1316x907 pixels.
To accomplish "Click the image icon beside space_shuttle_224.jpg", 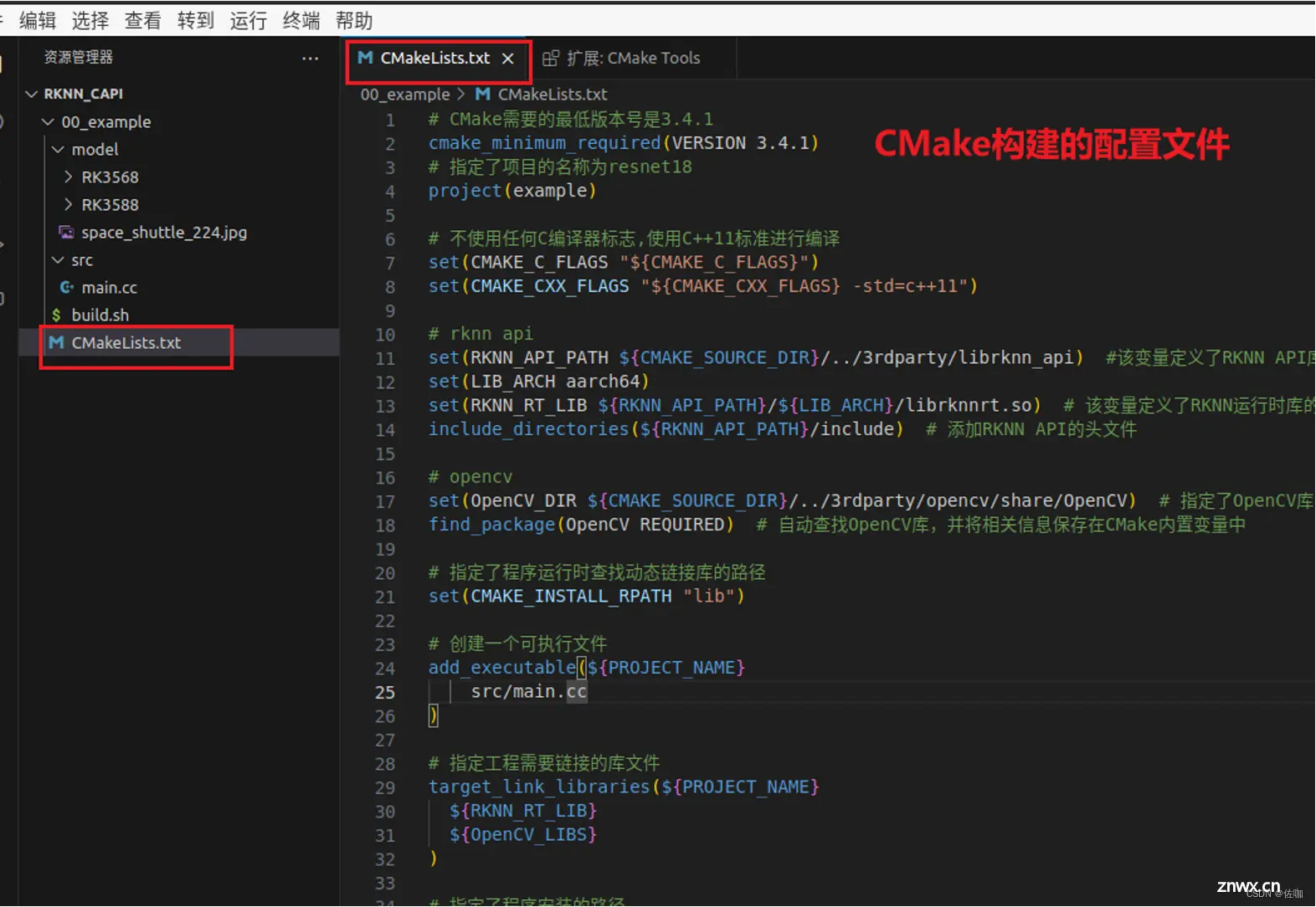I will pos(66,232).
